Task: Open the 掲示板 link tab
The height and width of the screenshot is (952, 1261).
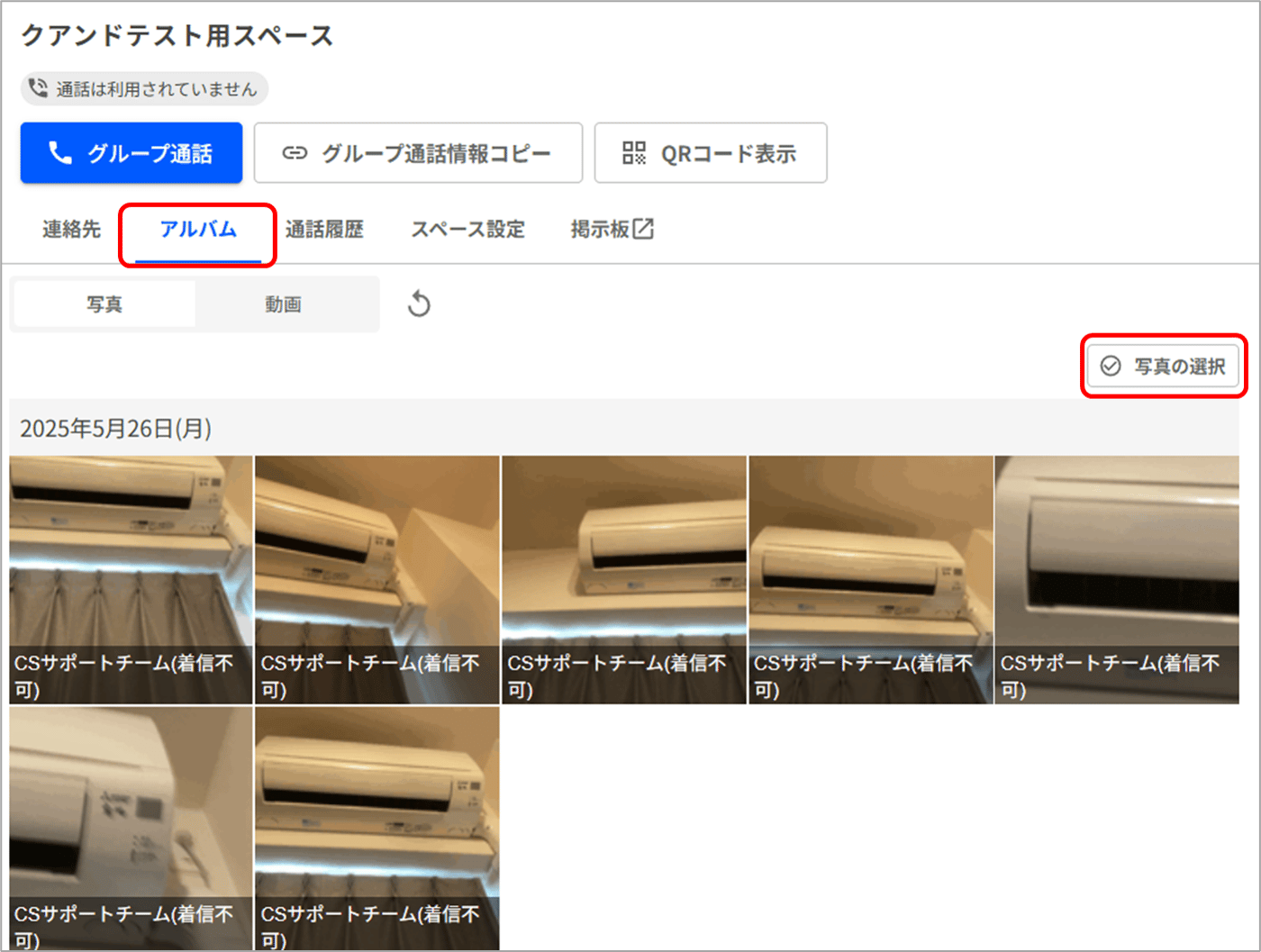Action: click(x=612, y=230)
